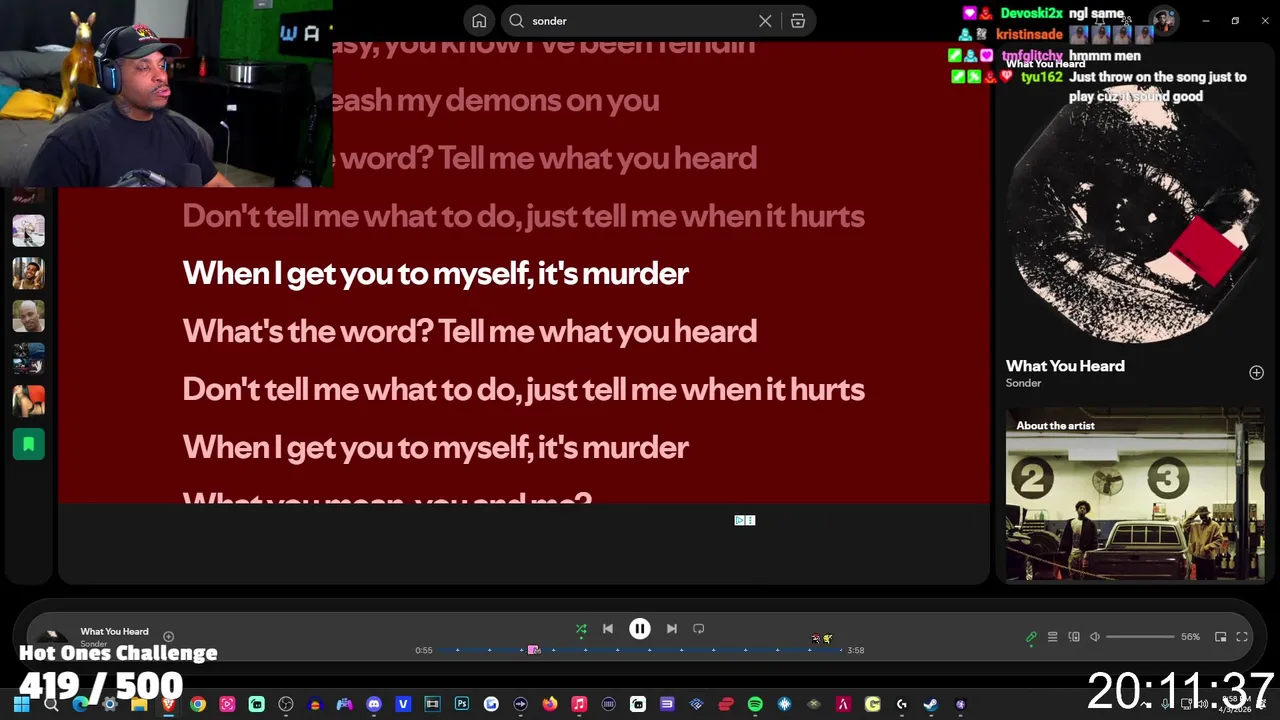Clear the search text with the X icon
The height and width of the screenshot is (720, 1280).
765,20
